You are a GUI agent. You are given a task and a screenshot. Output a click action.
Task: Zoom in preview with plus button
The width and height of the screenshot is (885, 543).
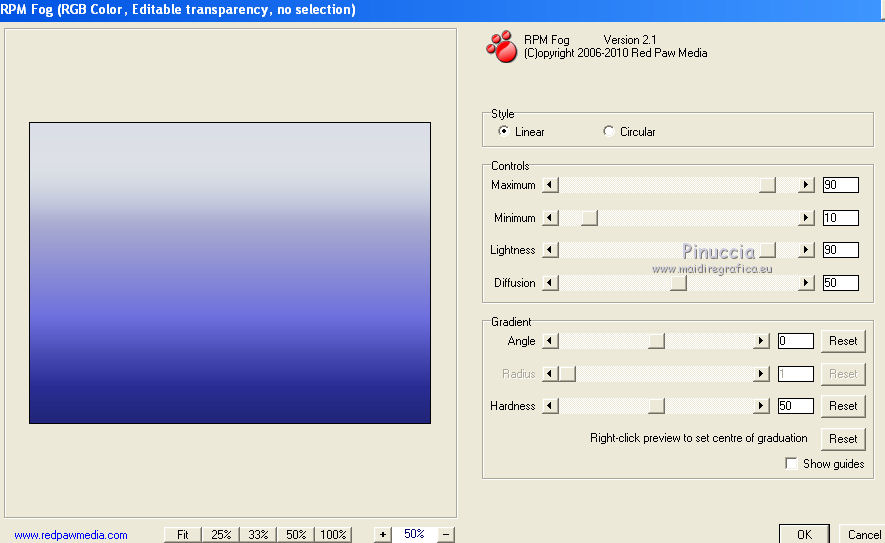(x=382, y=534)
